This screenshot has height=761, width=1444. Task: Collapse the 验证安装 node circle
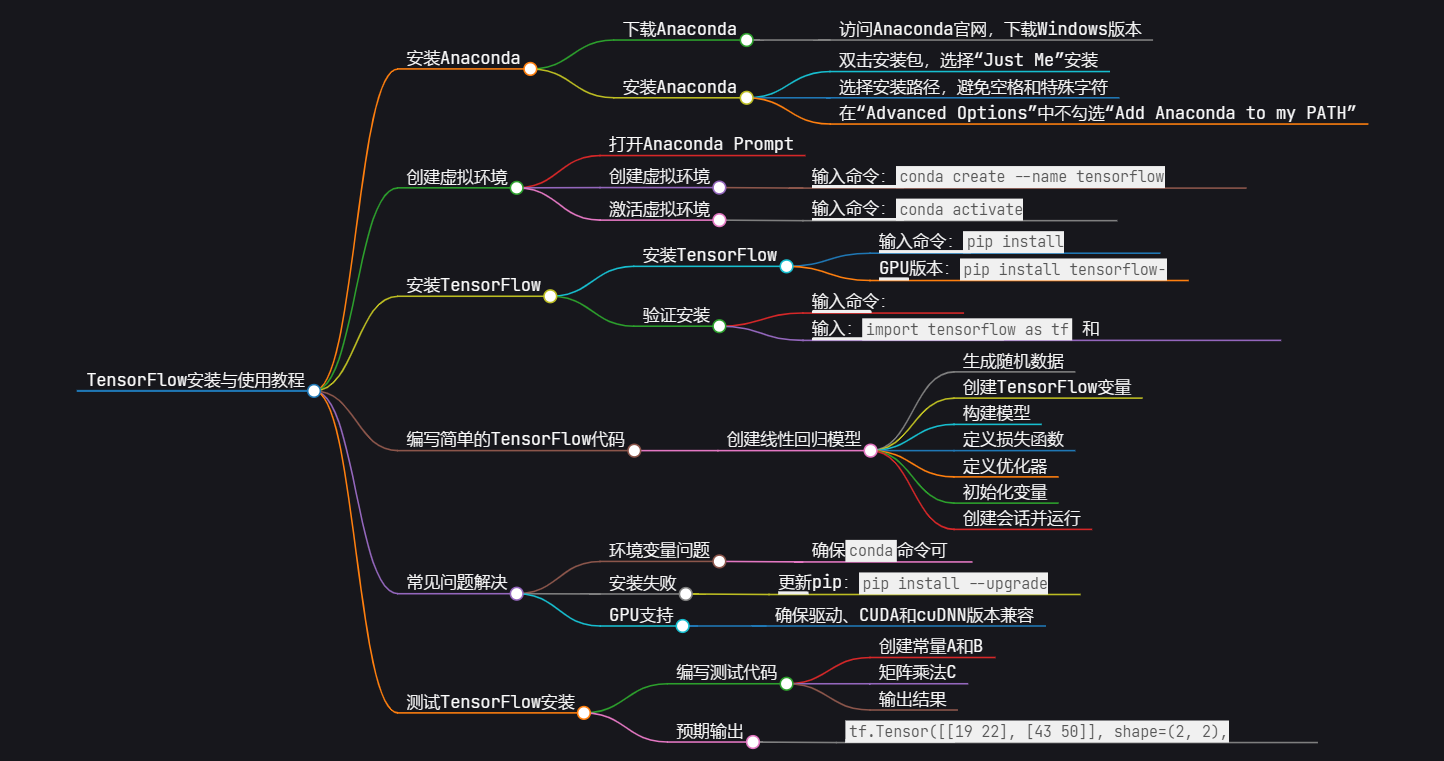[x=719, y=326]
